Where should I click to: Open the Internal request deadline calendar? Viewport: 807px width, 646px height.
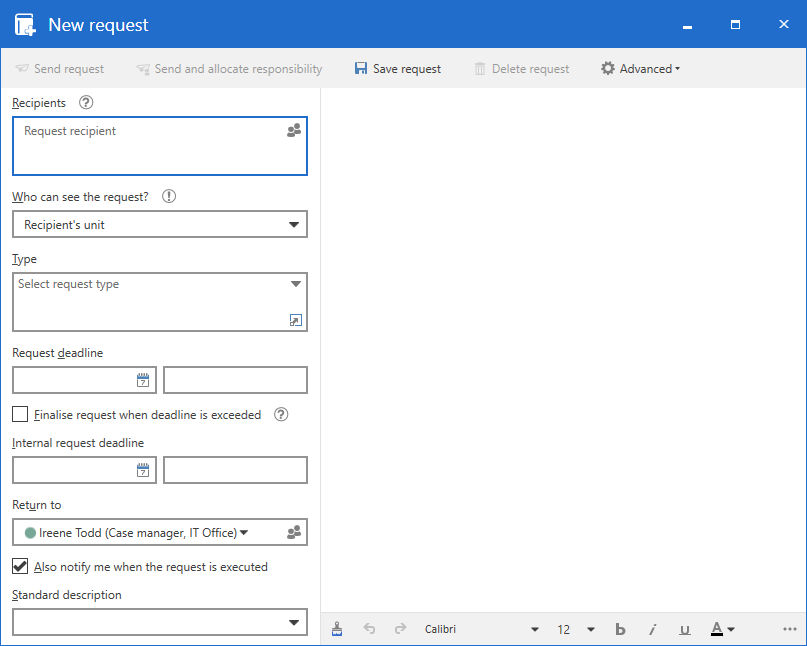[143, 470]
